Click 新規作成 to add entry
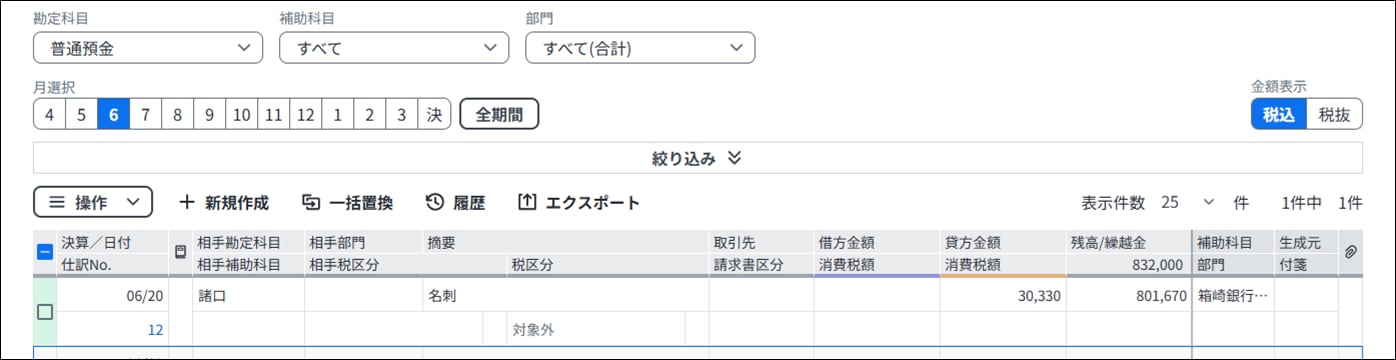Image resolution: width=1396 pixels, height=360 pixels. pos(224,203)
